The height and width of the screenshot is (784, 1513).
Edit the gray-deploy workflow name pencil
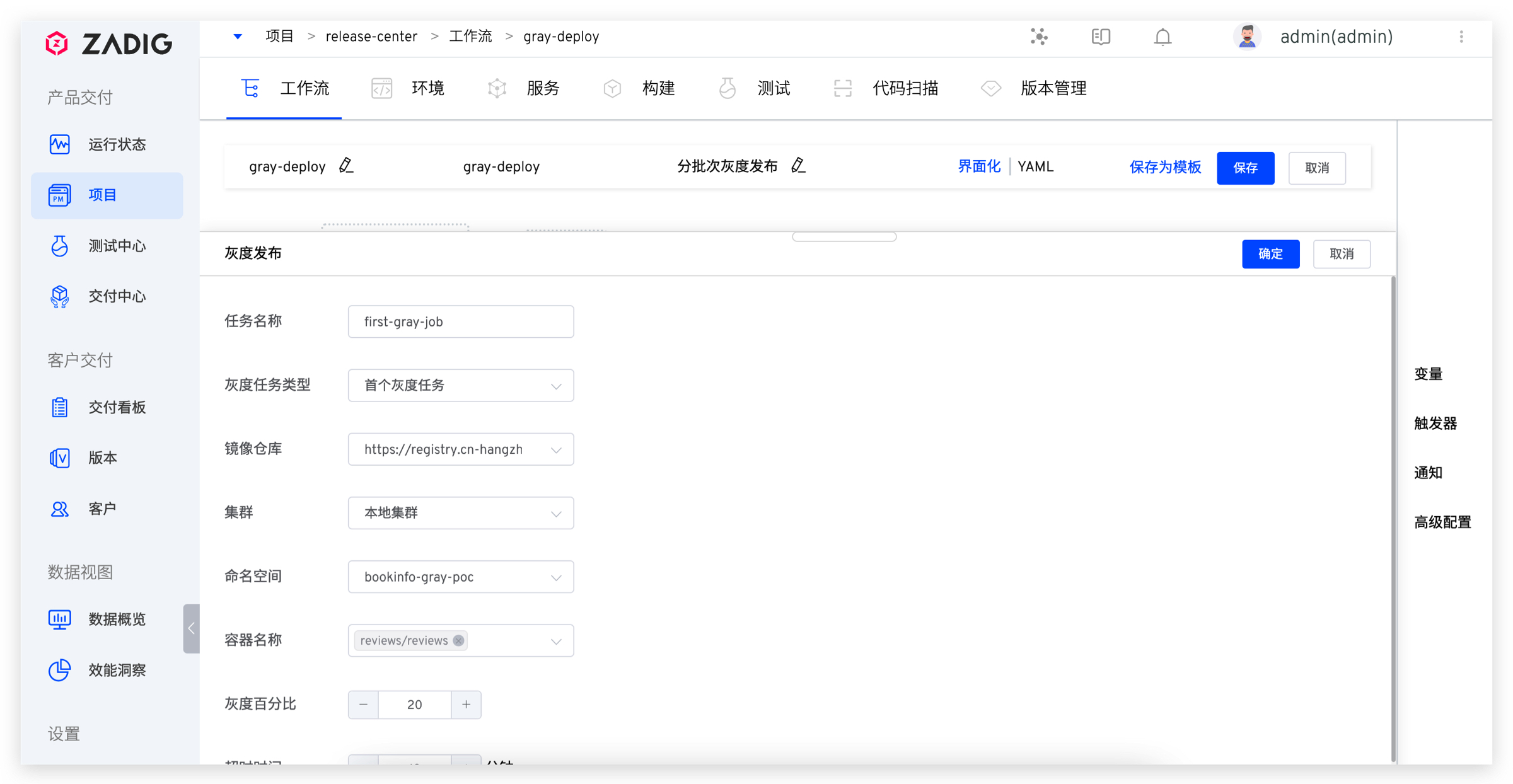click(x=346, y=166)
